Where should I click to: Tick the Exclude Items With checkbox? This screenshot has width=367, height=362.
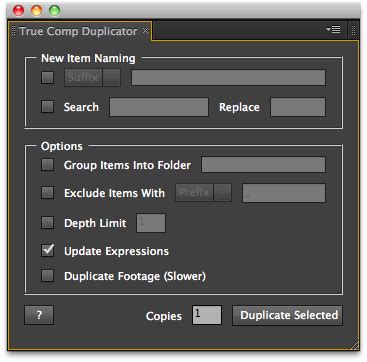click(x=47, y=193)
